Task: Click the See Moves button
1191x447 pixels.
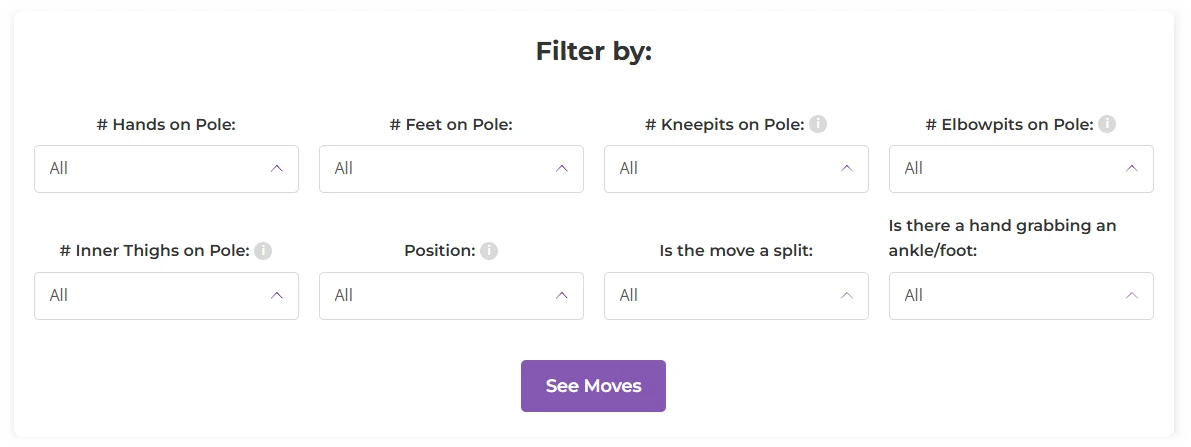Action: [x=593, y=386]
